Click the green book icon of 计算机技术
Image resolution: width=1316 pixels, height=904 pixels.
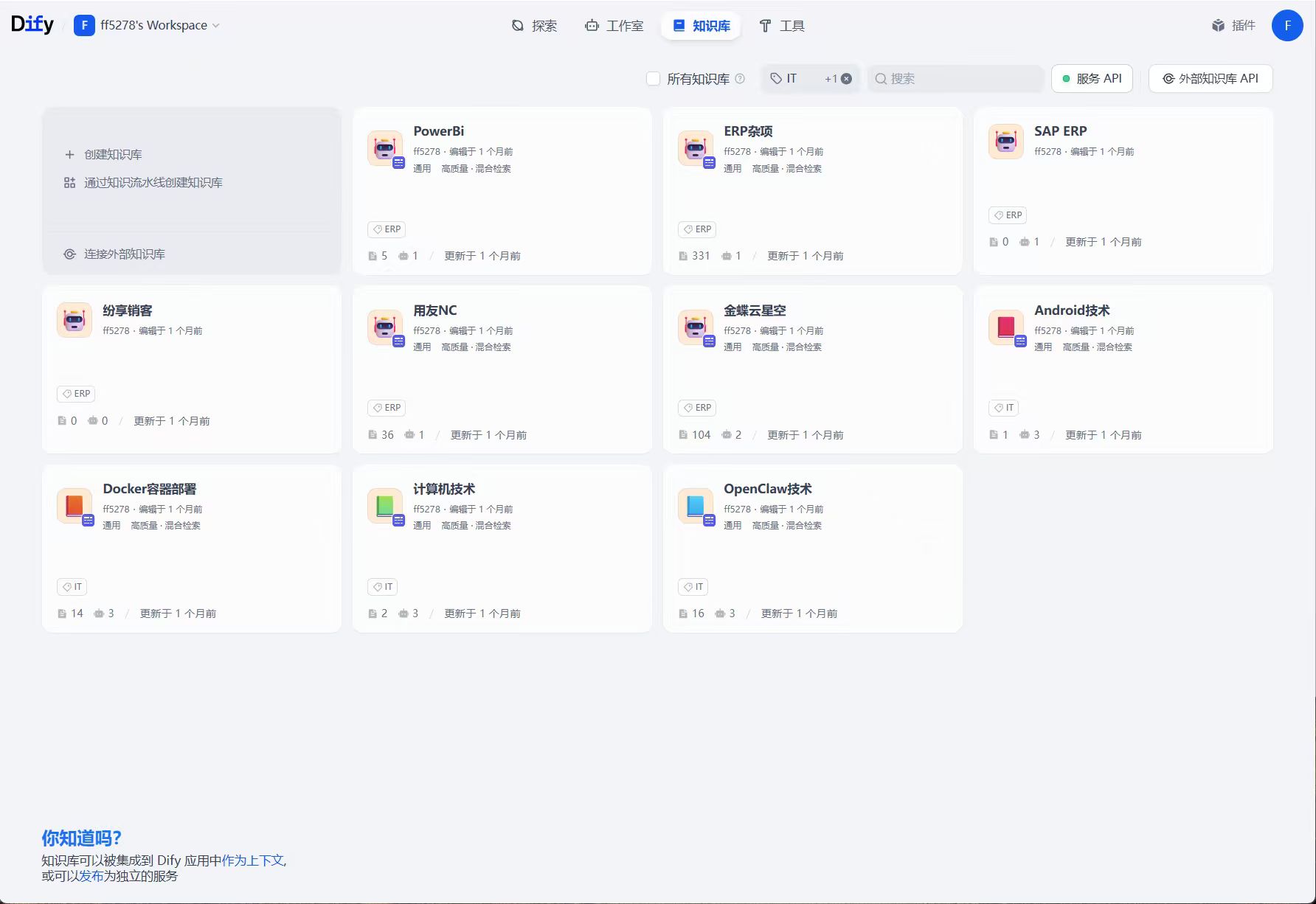[385, 506]
